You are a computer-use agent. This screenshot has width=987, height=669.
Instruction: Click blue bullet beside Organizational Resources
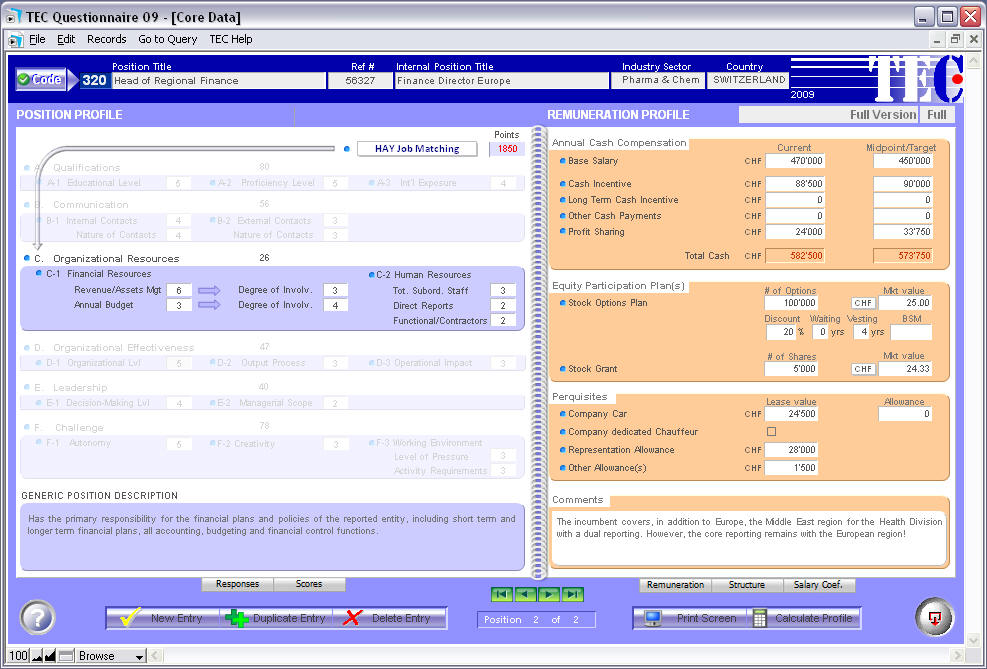(26, 258)
